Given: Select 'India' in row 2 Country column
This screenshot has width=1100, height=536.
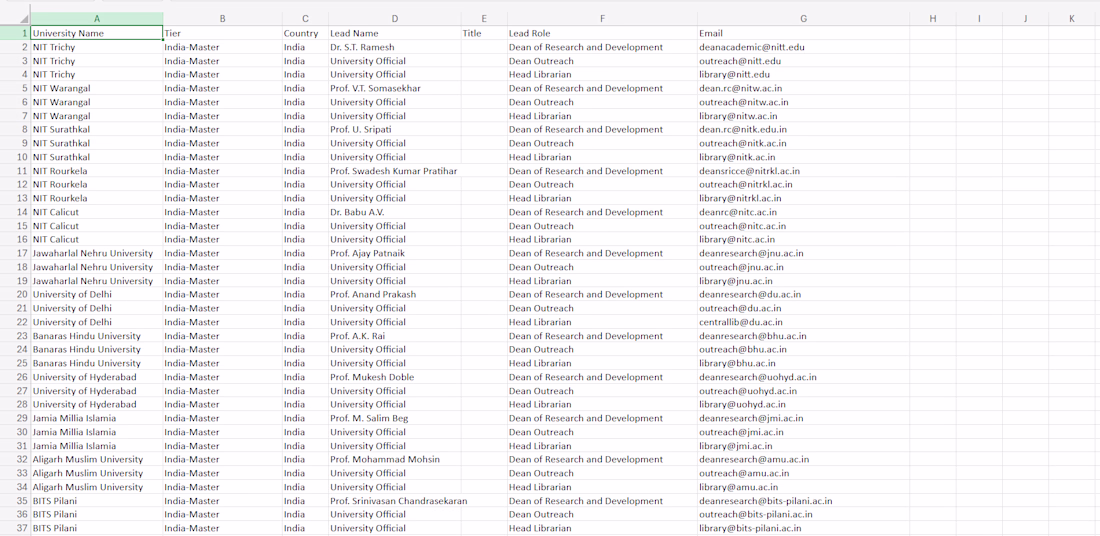Looking at the screenshot, I should click(305, 47).
